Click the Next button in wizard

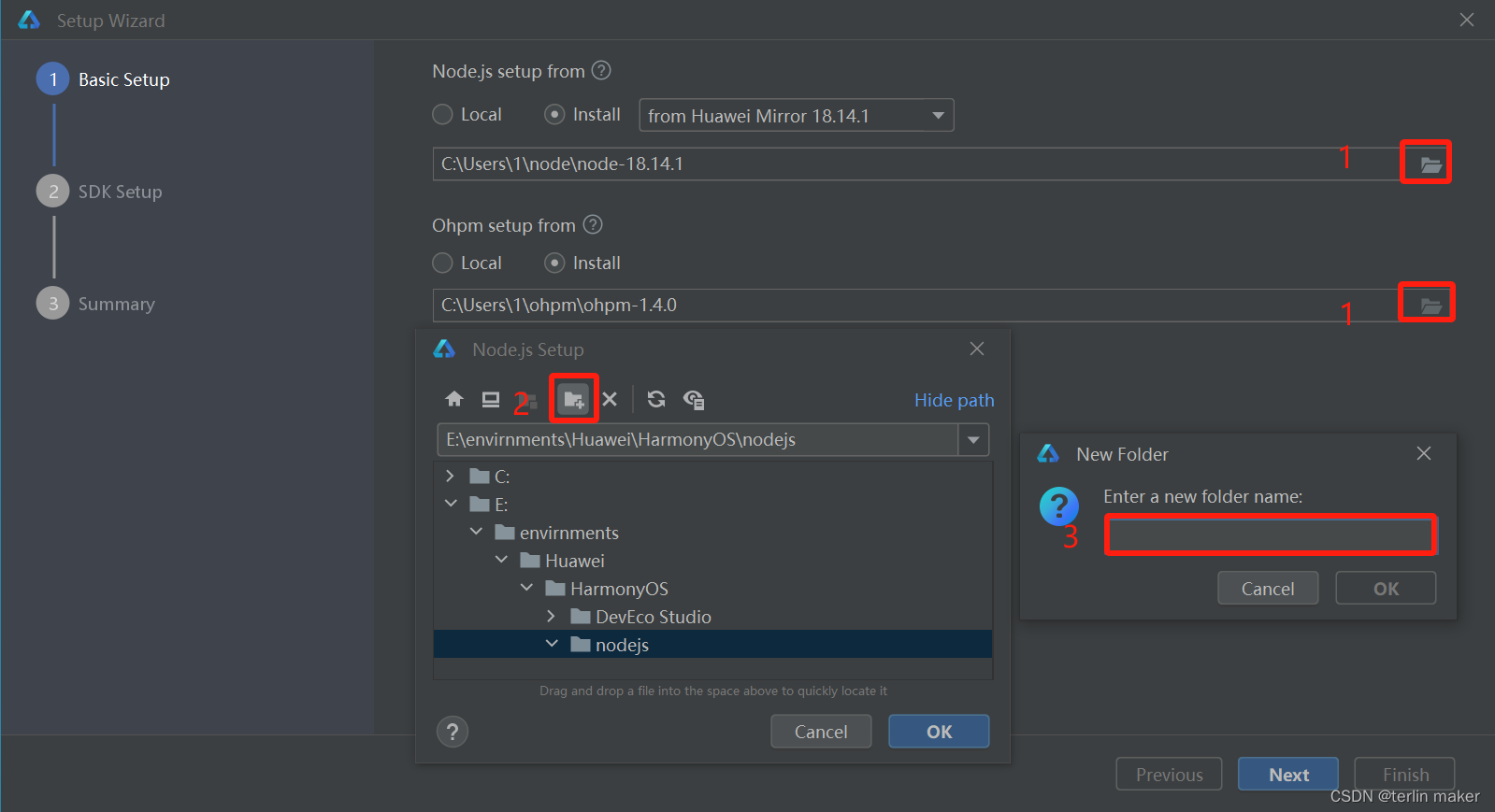[x=1288, y=775]
